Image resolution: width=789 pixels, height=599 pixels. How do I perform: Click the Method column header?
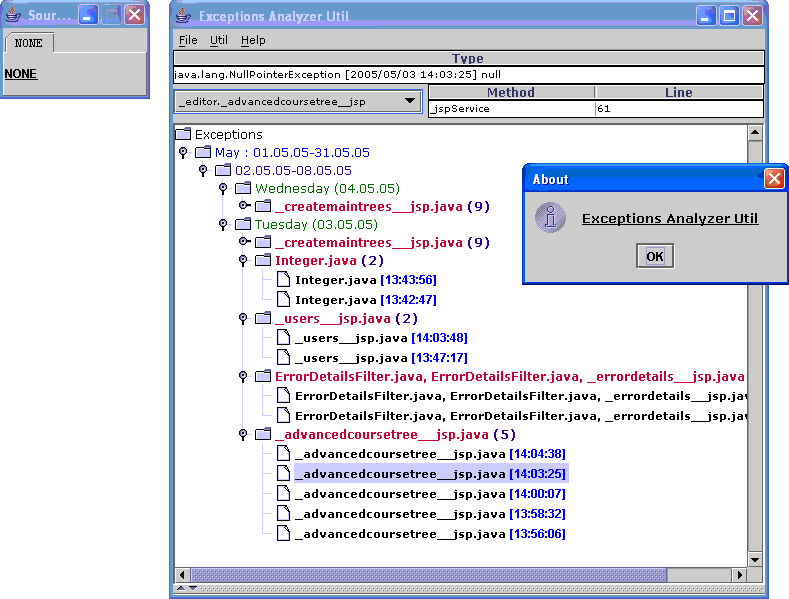coord(511,92)
